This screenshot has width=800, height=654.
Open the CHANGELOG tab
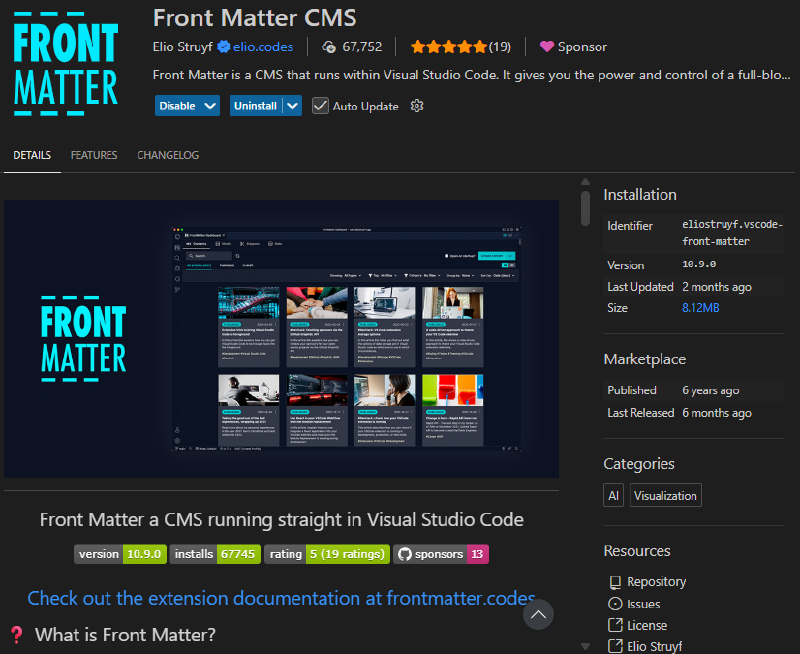coord(167,155)
